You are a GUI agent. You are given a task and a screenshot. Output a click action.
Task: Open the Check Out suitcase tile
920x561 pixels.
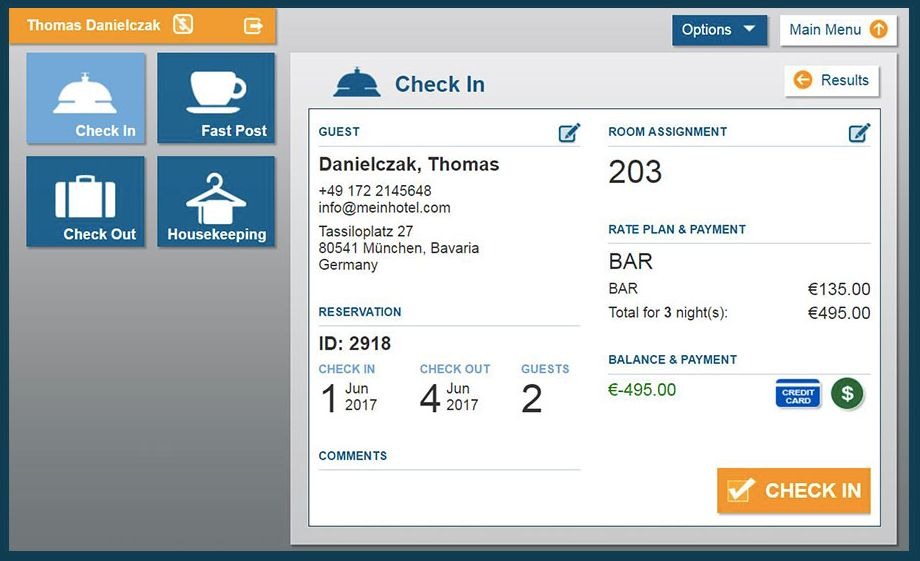(86, 201)
